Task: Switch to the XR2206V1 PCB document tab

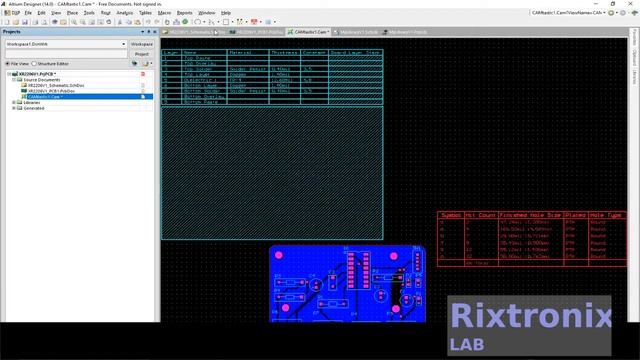Action: (x=256, y=32)
